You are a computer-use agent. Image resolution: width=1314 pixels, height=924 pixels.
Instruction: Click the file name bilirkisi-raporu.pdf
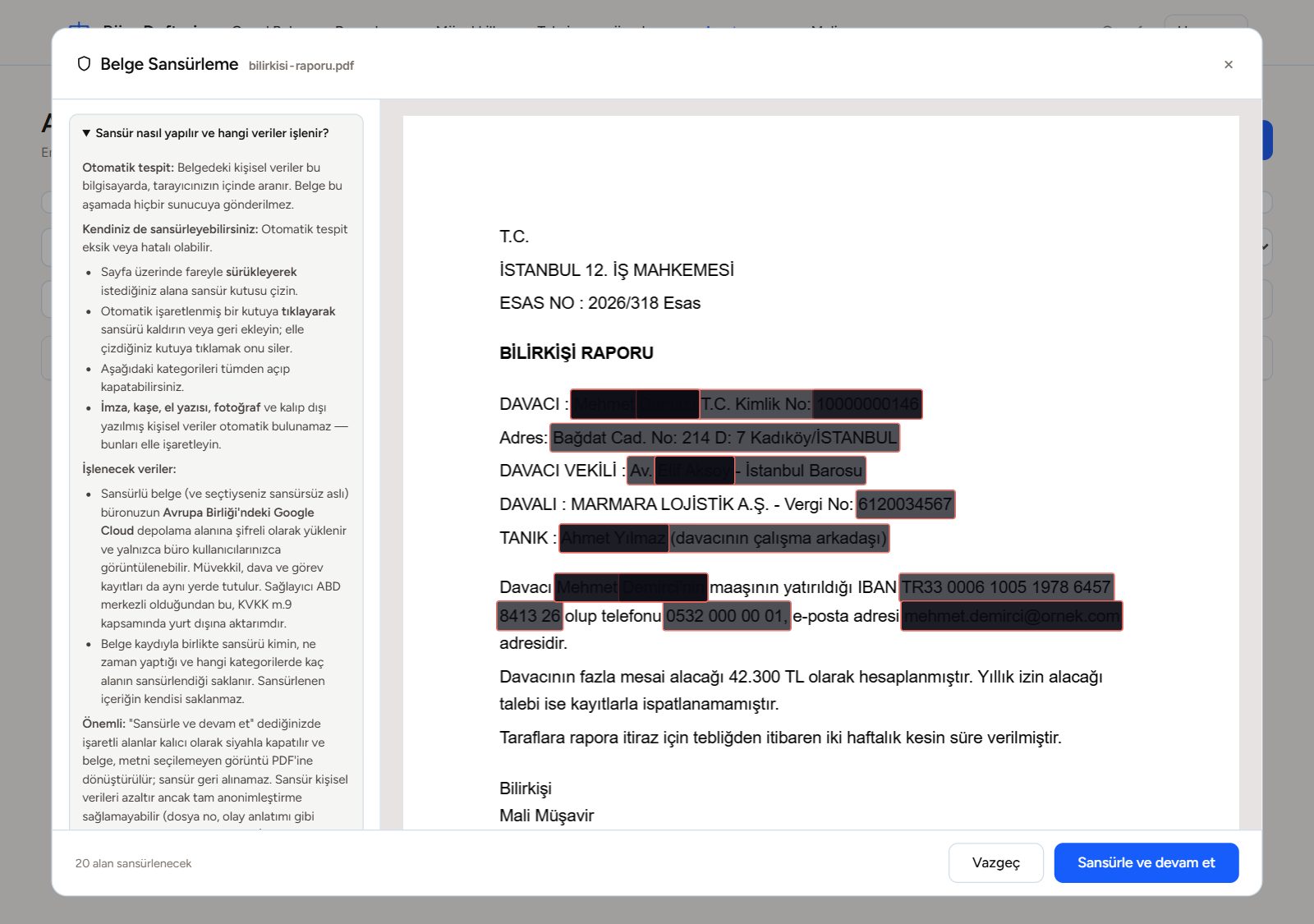point(301,66)
